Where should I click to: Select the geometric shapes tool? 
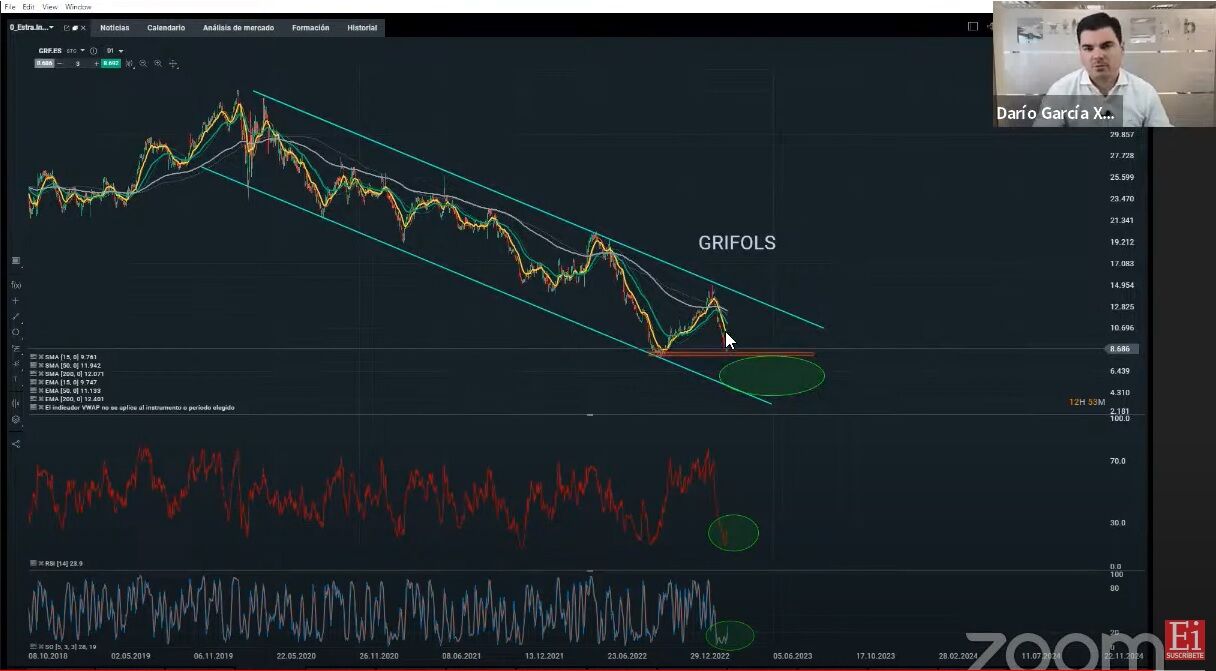point(15,332)
